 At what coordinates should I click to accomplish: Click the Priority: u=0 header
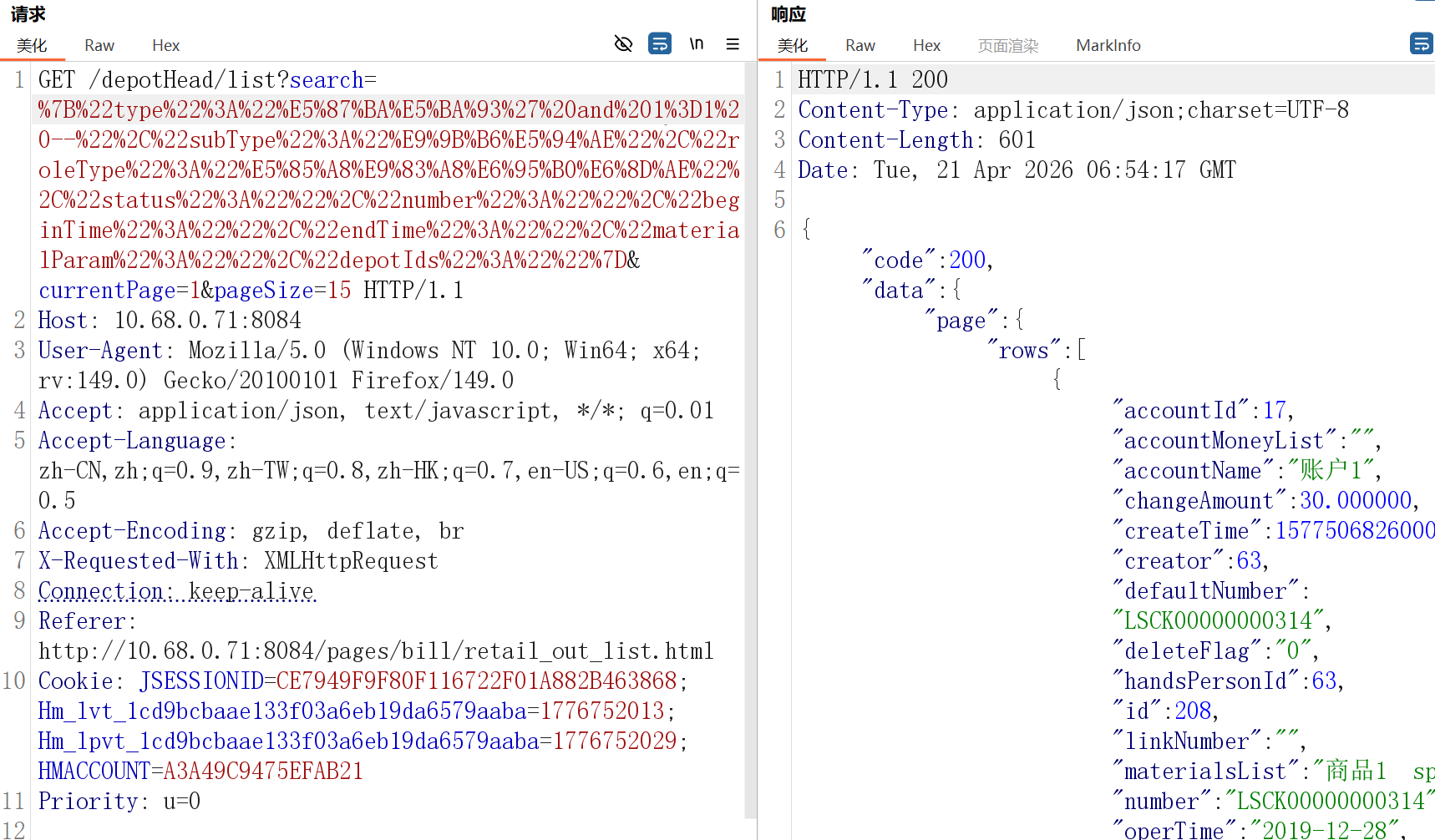coord(119,802)
